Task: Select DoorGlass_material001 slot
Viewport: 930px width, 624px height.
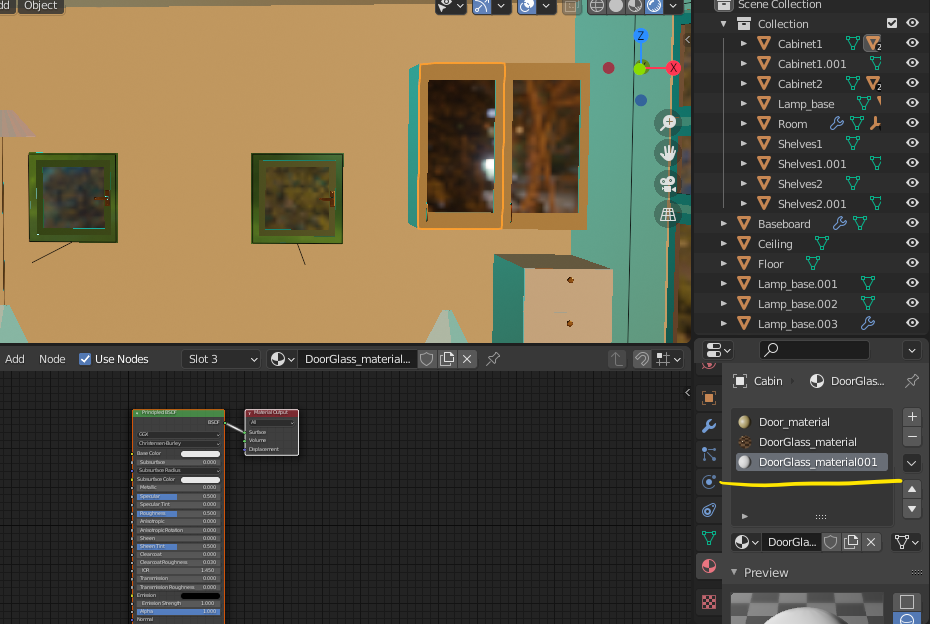Action: (813, 462)
